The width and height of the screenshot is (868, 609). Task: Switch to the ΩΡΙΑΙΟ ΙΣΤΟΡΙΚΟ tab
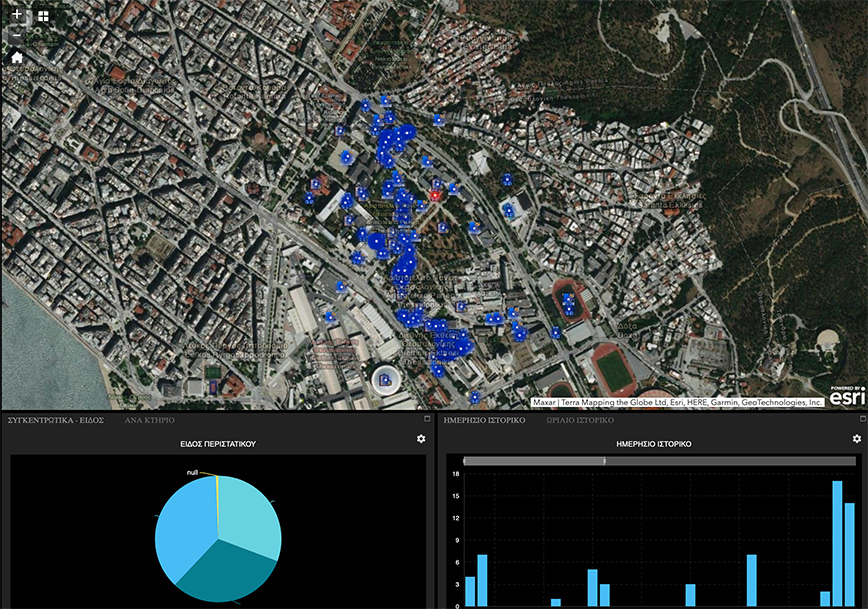coord(580,421)
